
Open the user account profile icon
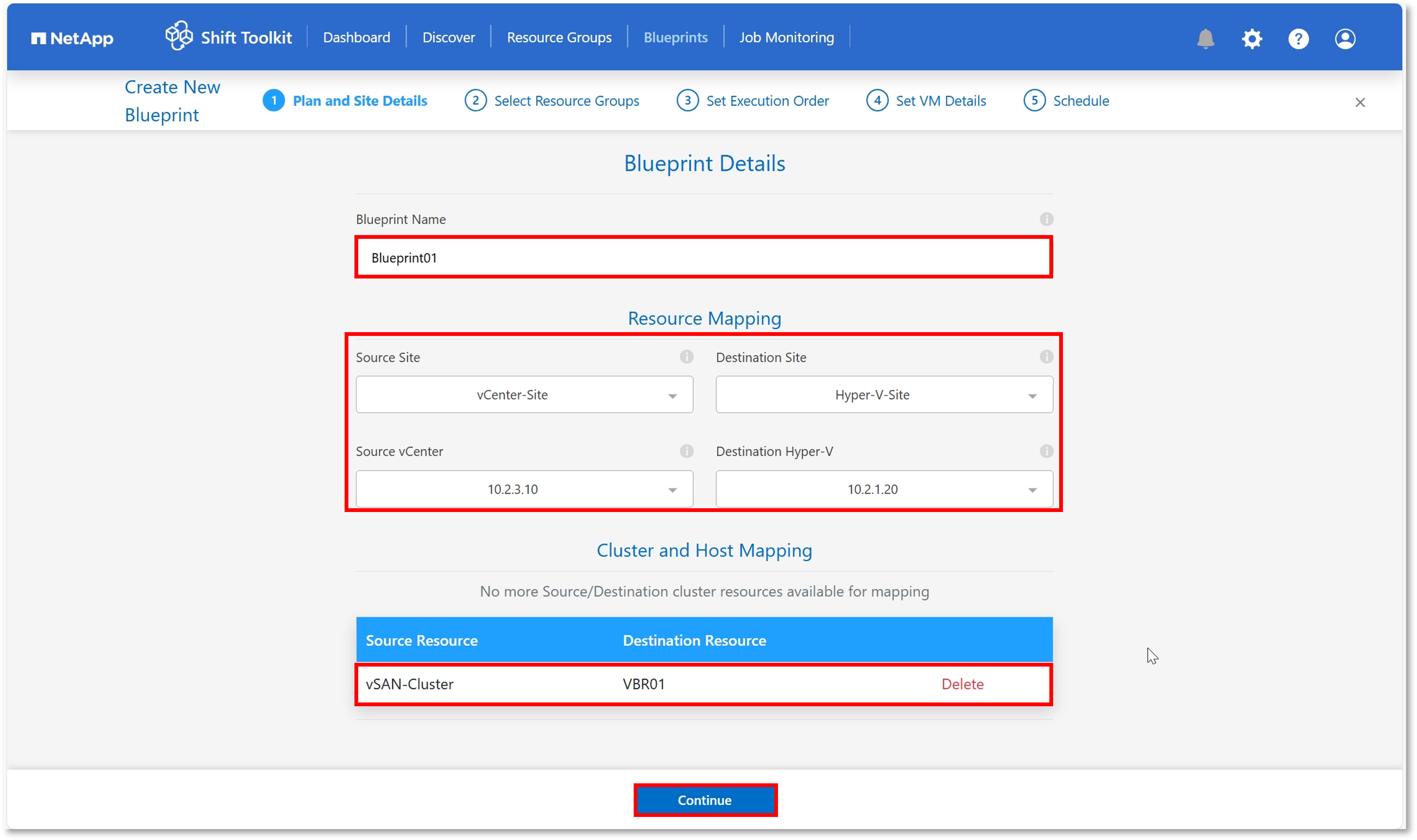(x=1344, y=39)
